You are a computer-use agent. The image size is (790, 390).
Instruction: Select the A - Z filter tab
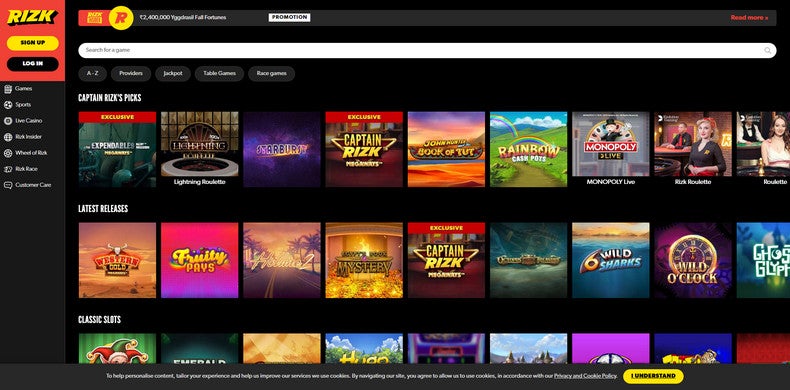tap(93, 74)
